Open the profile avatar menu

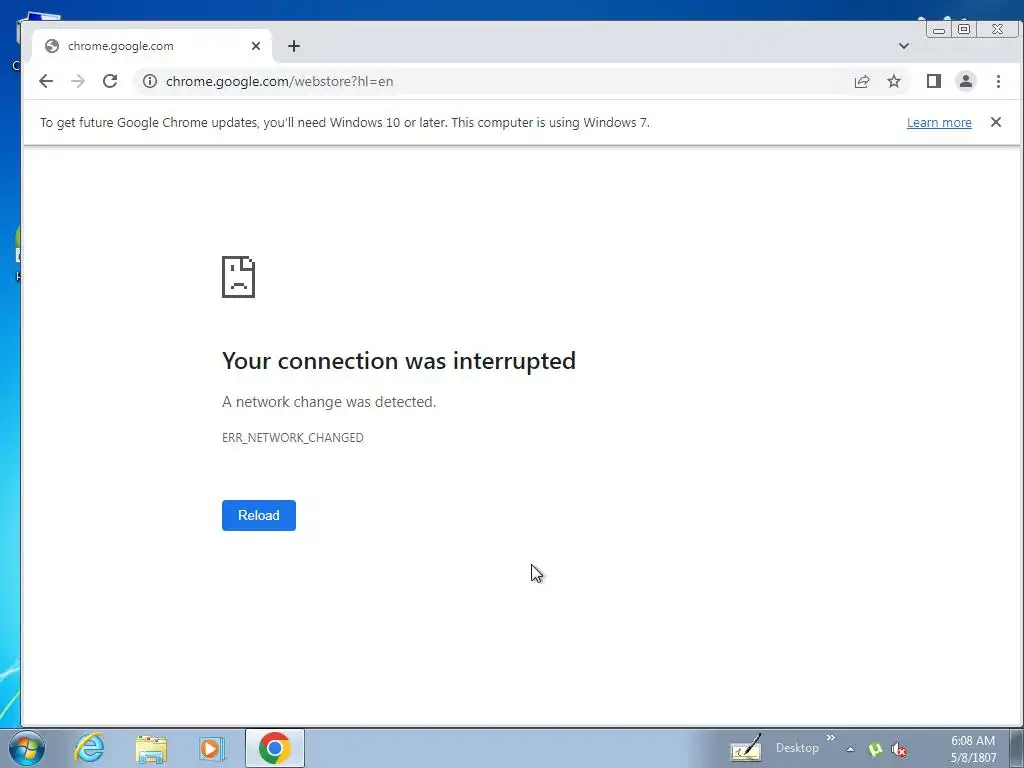coord(966,81)
